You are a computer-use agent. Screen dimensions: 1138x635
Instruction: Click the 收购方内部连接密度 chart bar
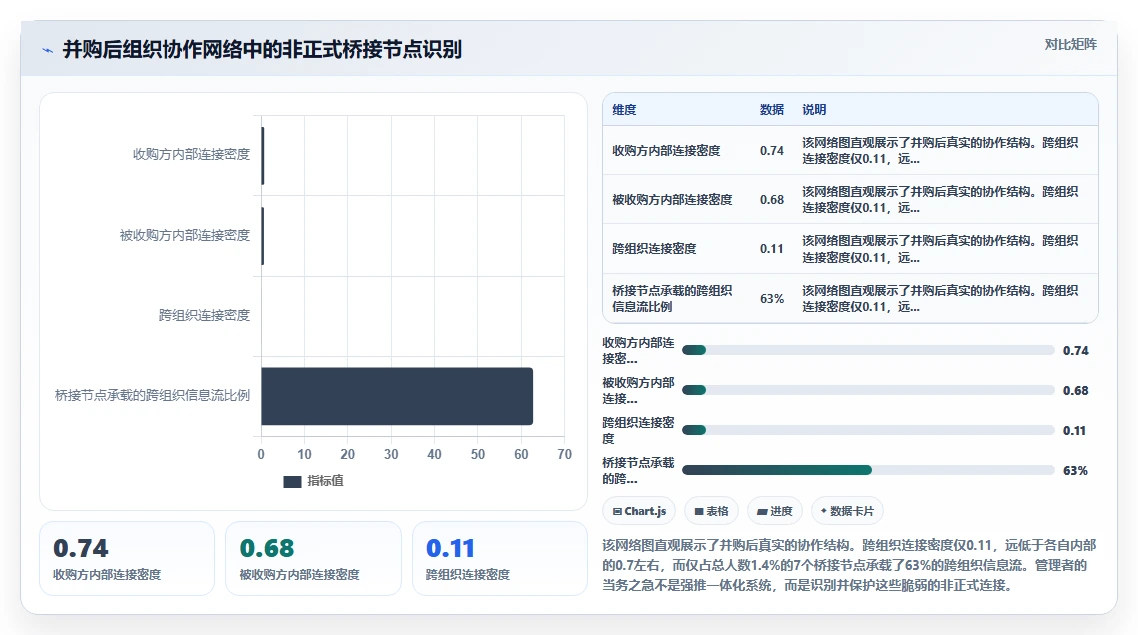263,155
